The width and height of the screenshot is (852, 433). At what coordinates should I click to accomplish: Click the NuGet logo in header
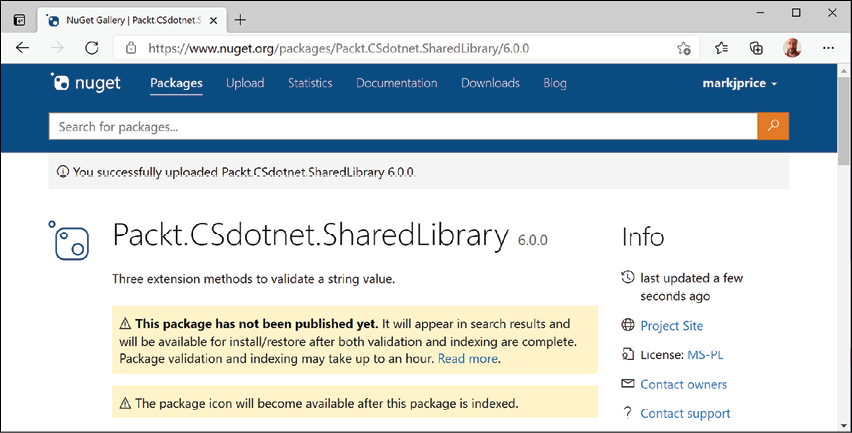tap(85, 83)
